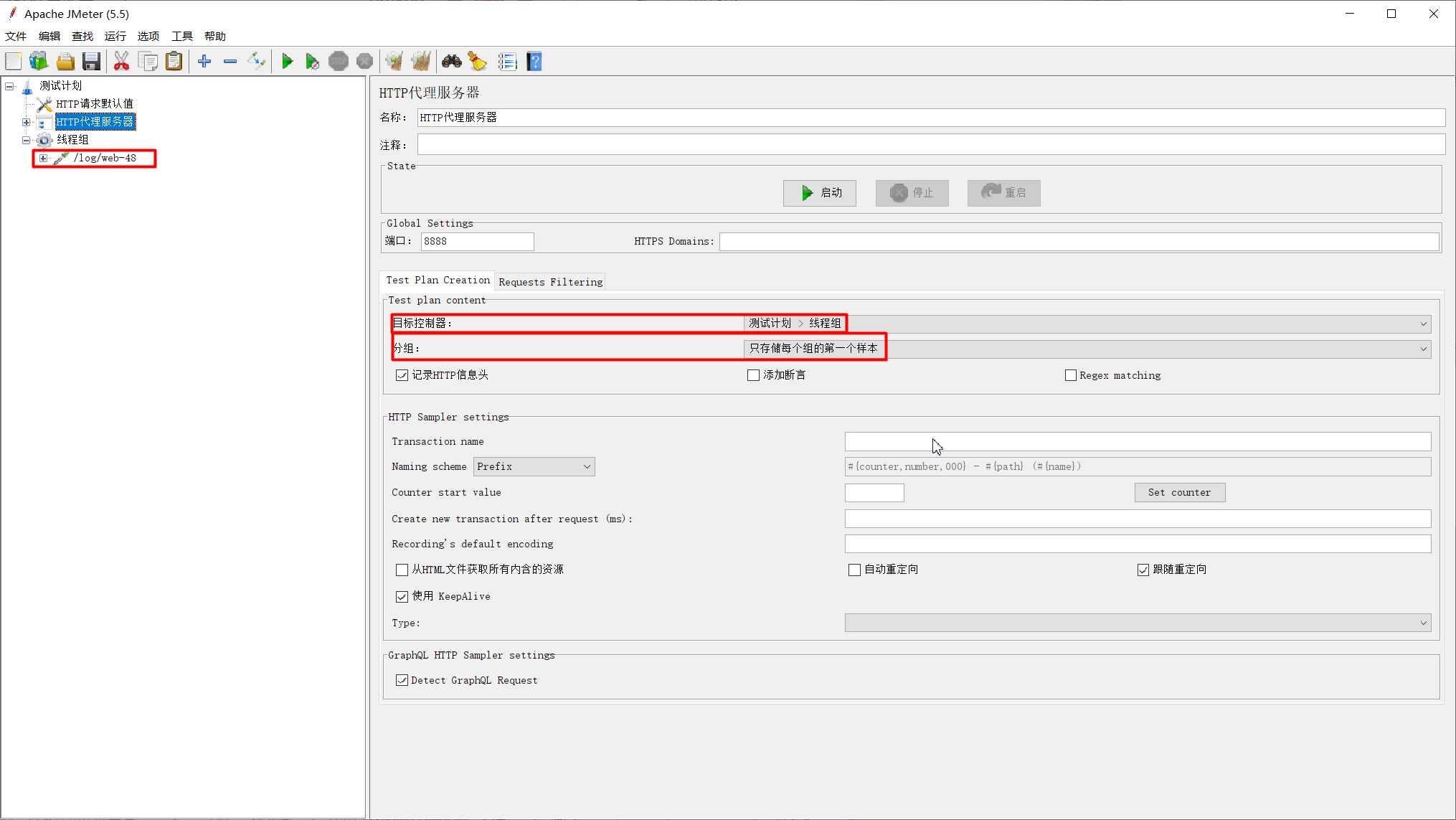Click the Clear broom icon

394,62
